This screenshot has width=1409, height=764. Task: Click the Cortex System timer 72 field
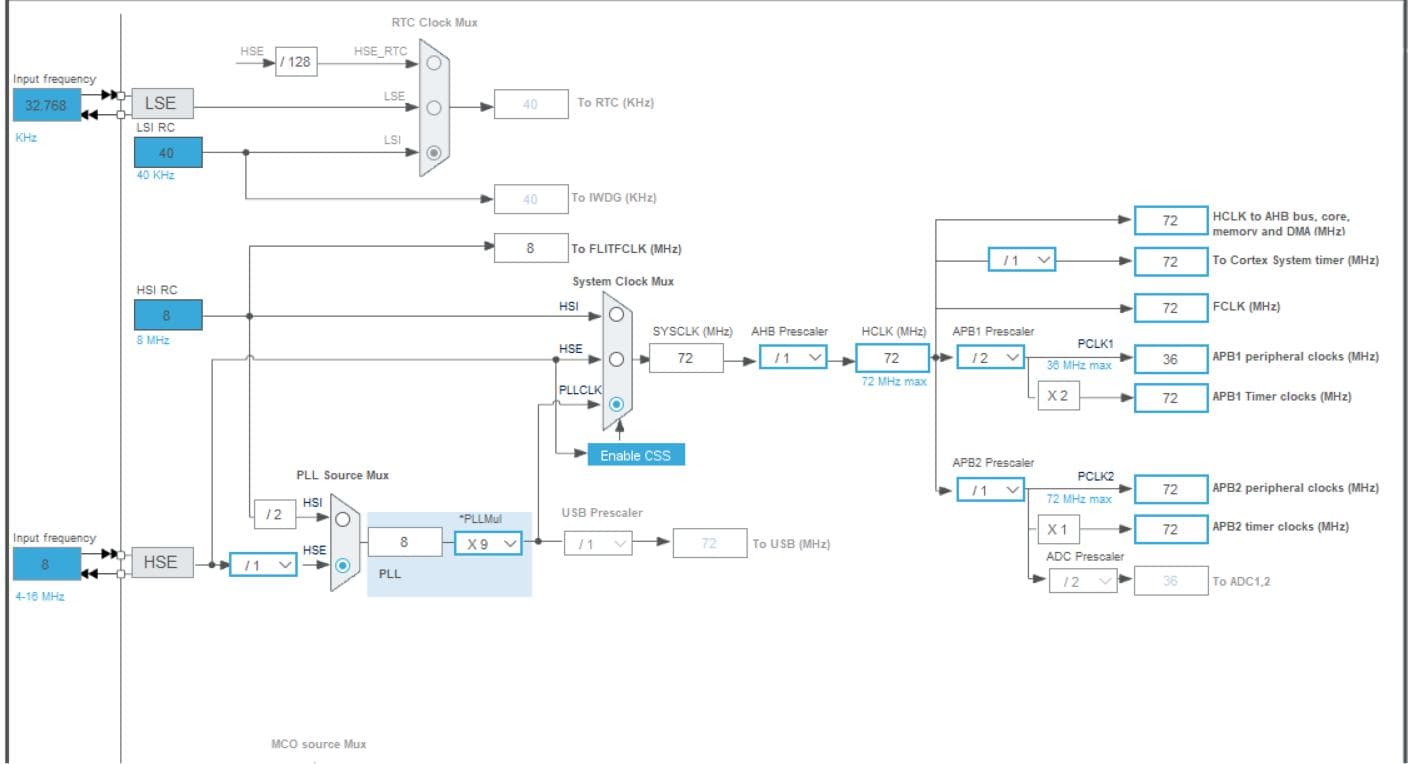pyautogui.click(x=1171, y=261)
